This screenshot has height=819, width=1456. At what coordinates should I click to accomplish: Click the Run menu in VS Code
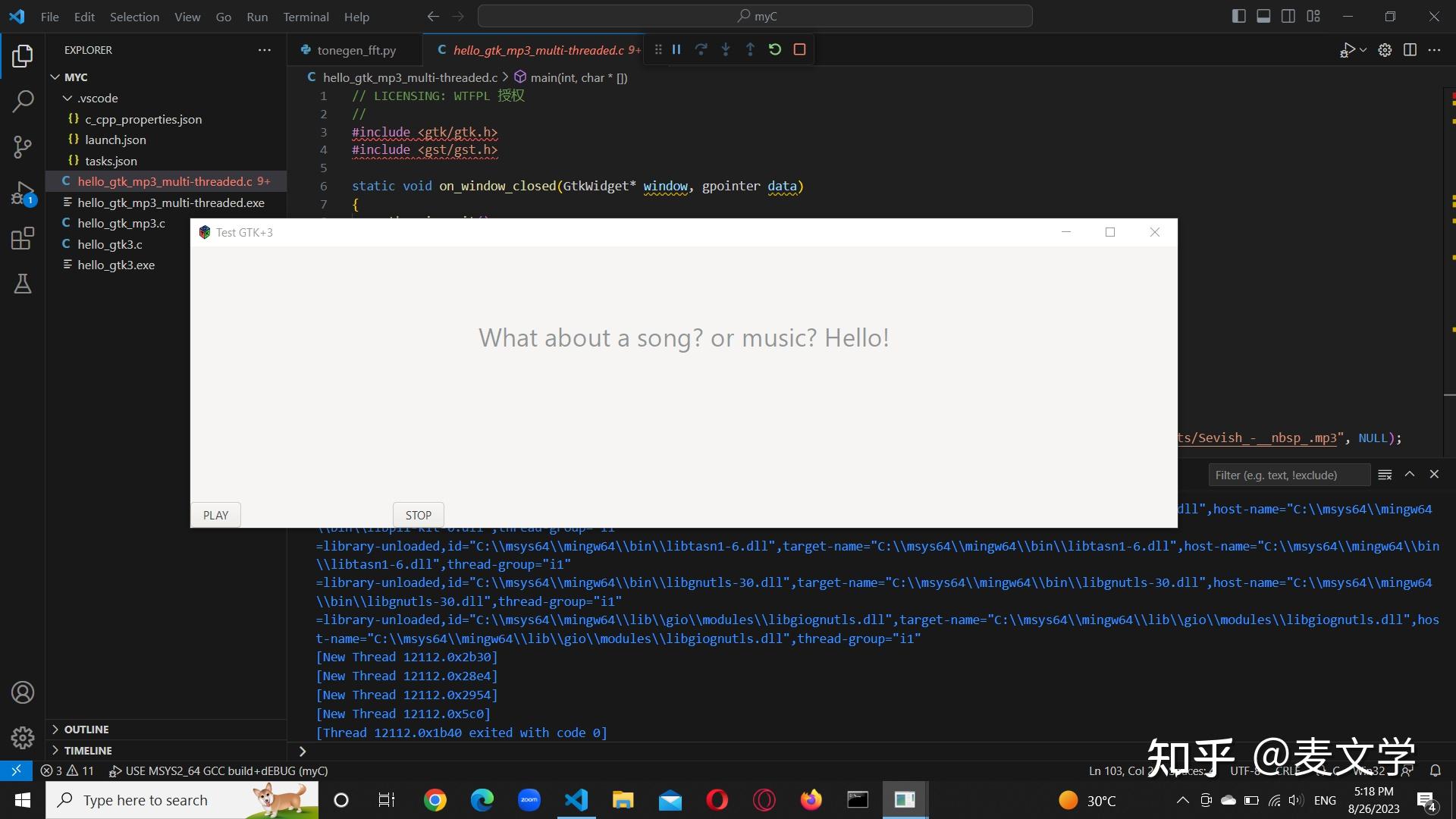(256, 17)
